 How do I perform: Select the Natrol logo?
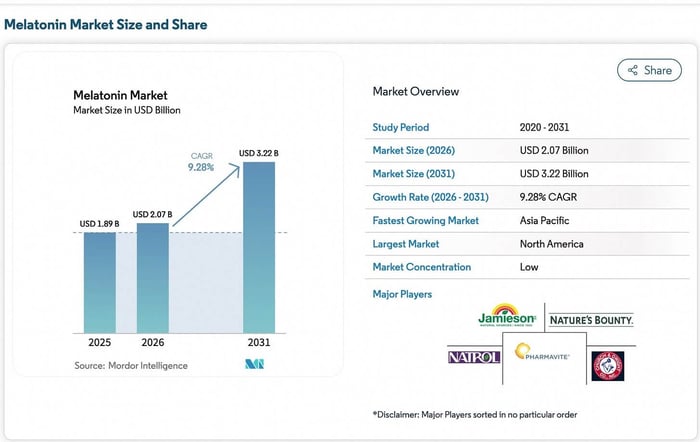click(475, 356)
